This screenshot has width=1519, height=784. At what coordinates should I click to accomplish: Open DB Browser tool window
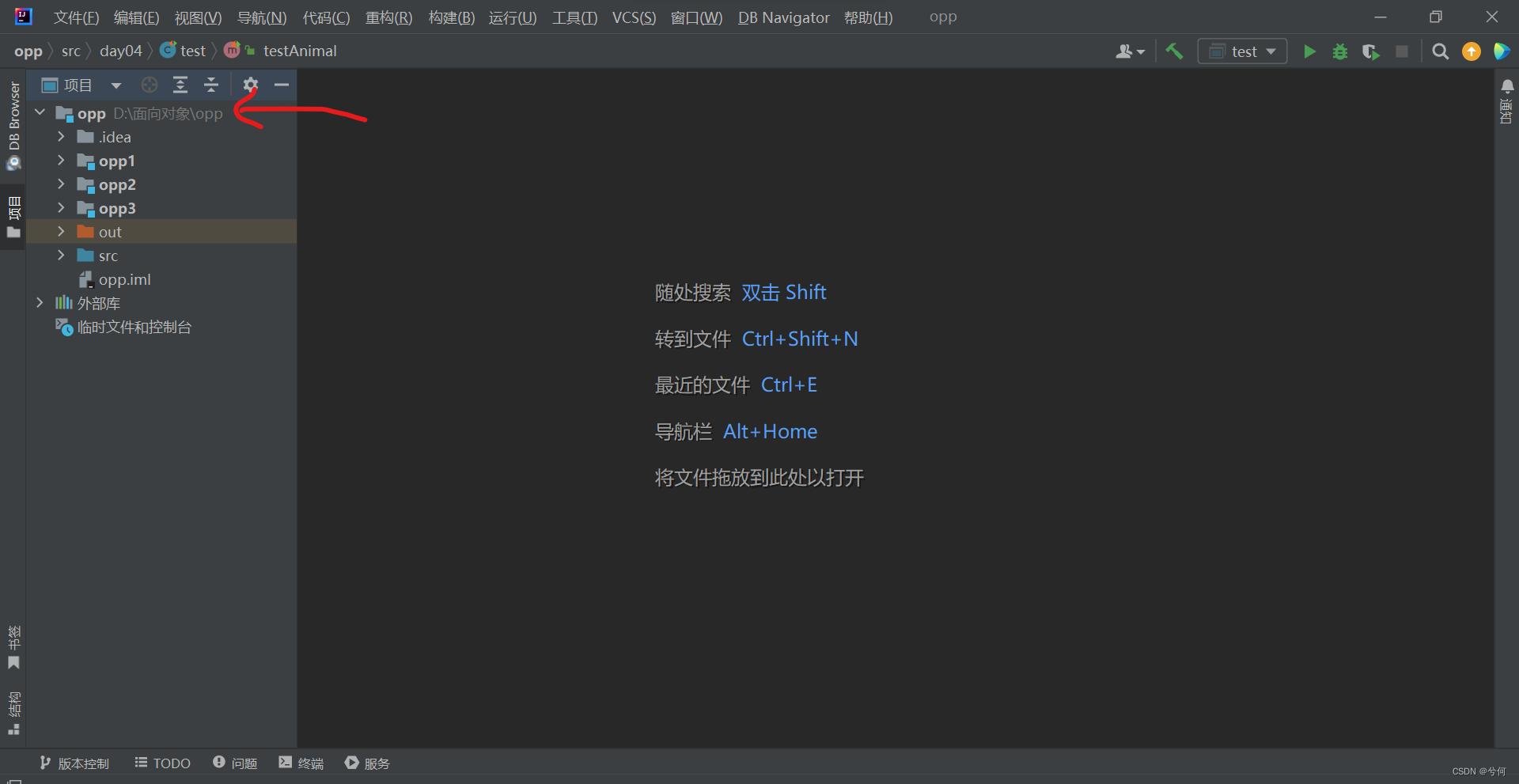click(x=13, y=125)
